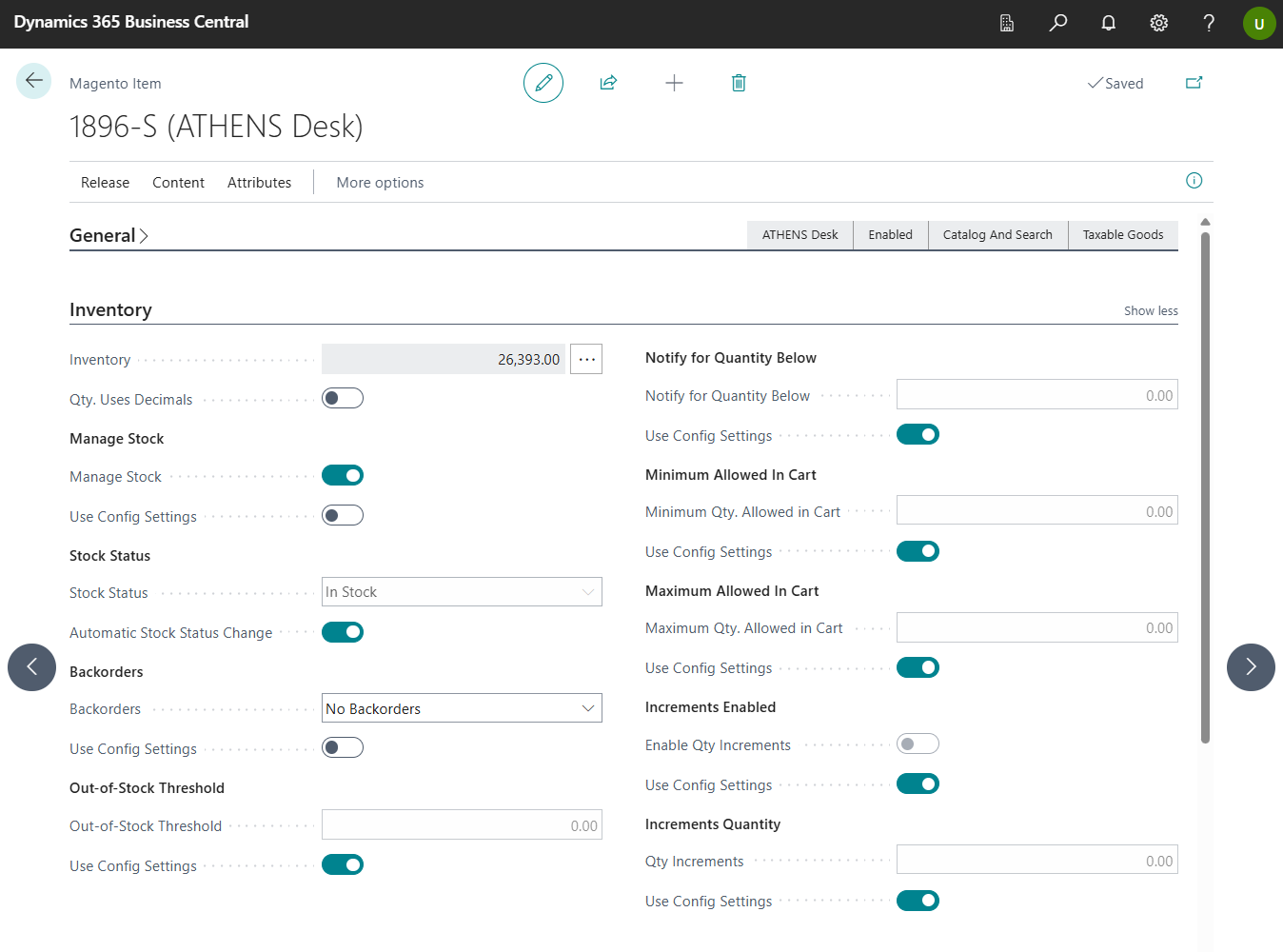
Task: Open the Backorders dropdown
Action: pos(462,708)
